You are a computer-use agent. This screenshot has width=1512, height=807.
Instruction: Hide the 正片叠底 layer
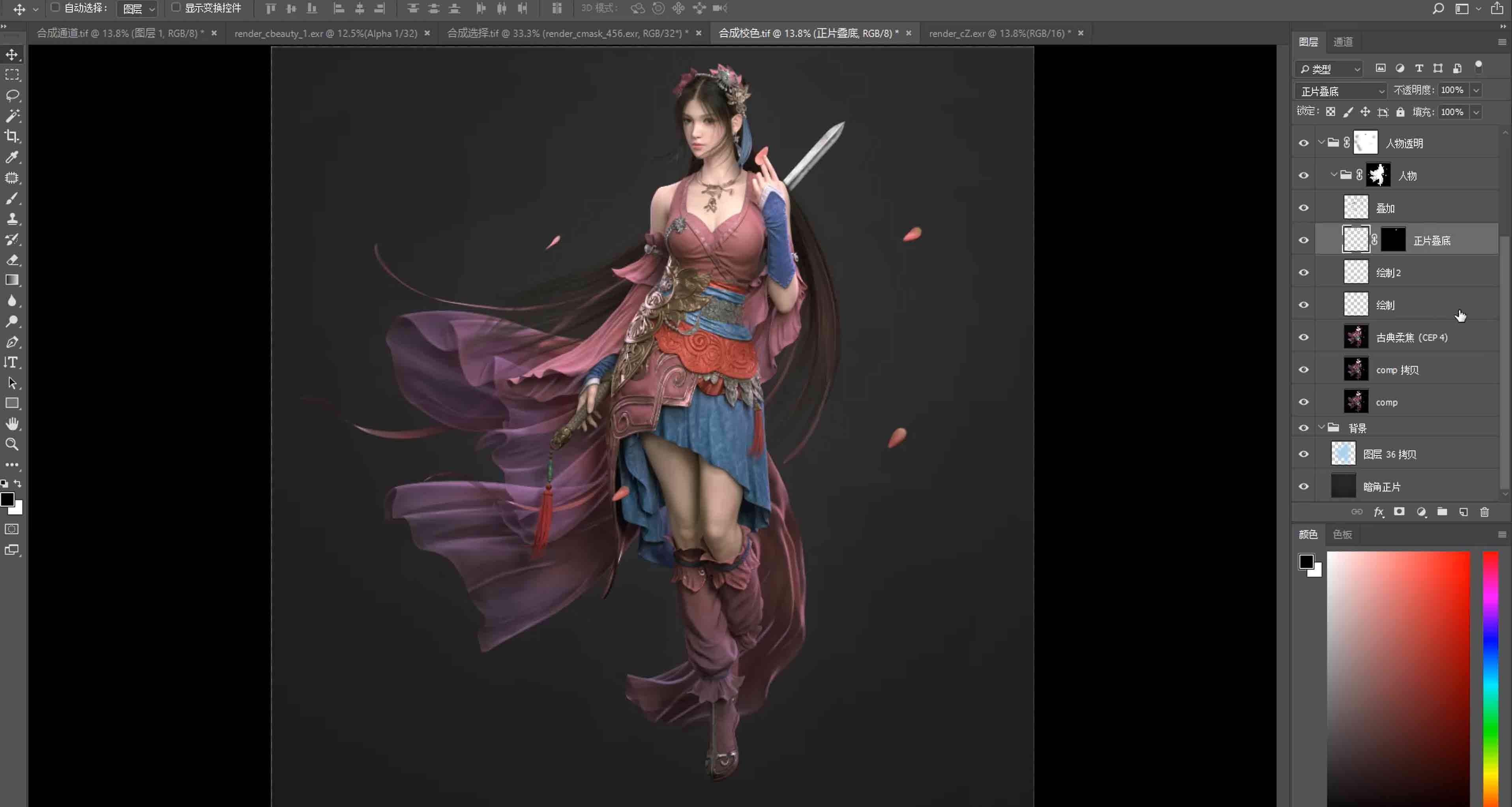click(x=1304, y=240)
